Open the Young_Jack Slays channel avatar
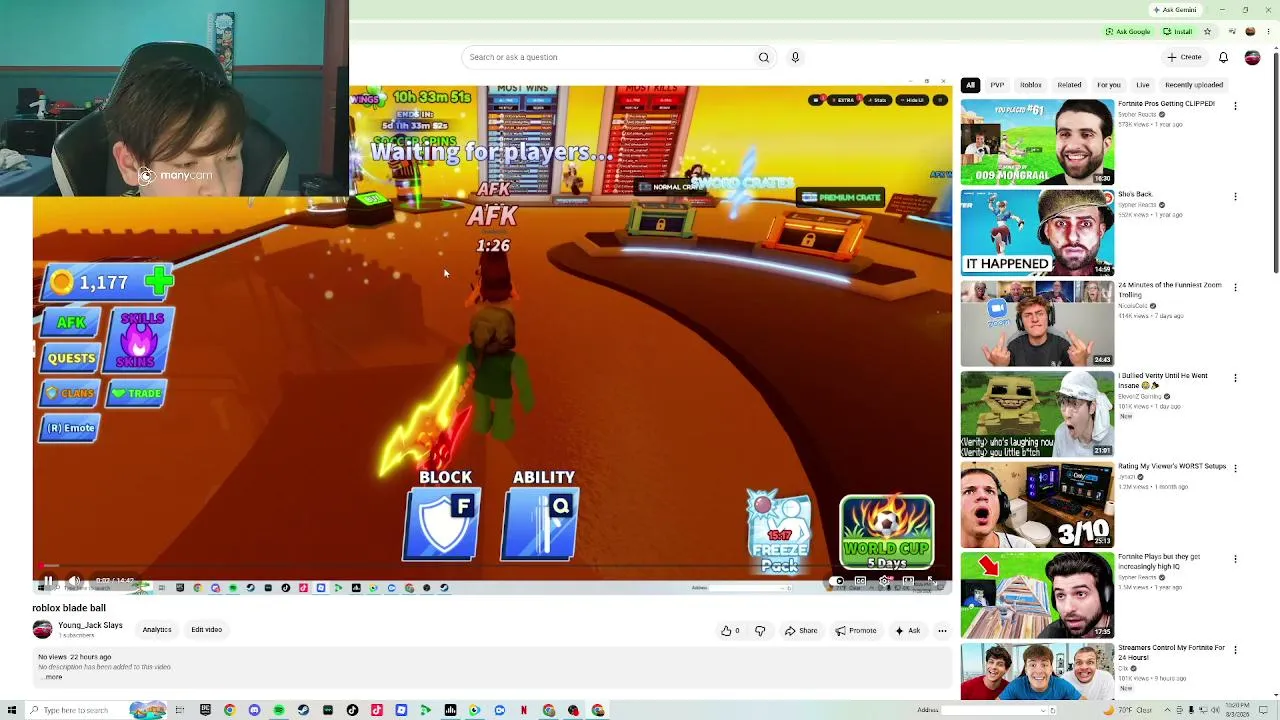 pos(42,629)
